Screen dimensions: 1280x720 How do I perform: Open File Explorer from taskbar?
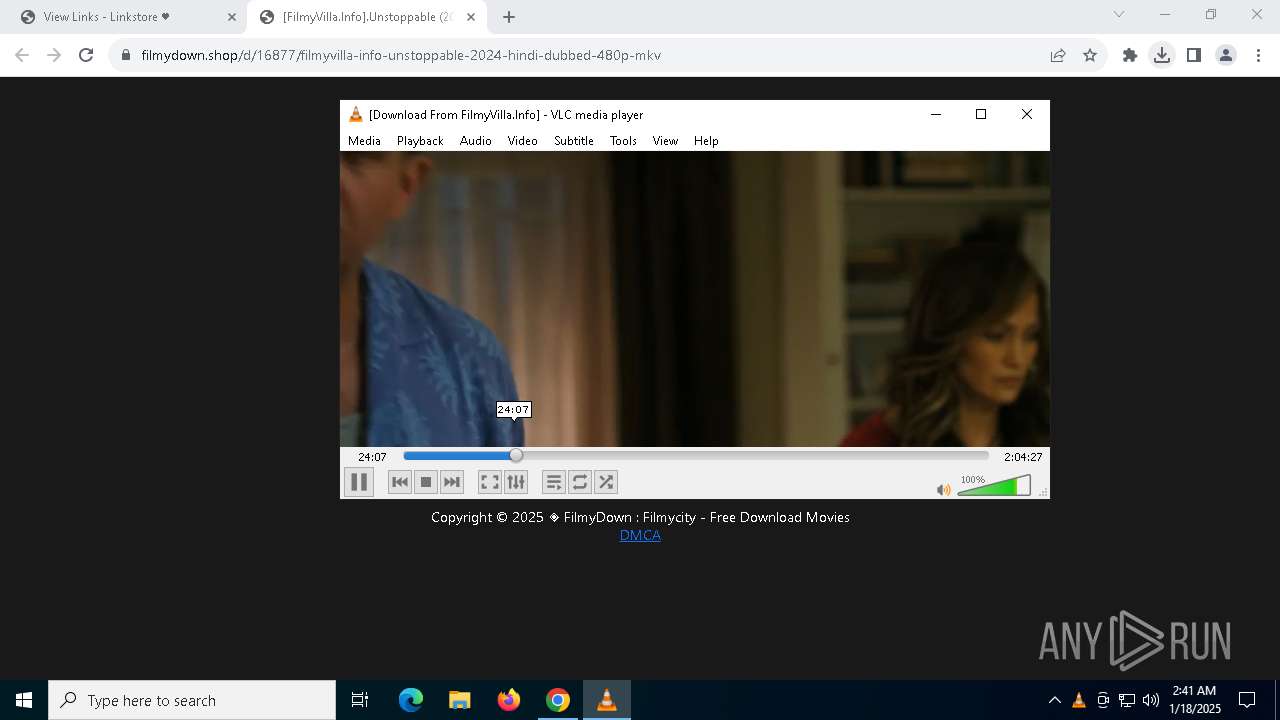tap(459, 700)
